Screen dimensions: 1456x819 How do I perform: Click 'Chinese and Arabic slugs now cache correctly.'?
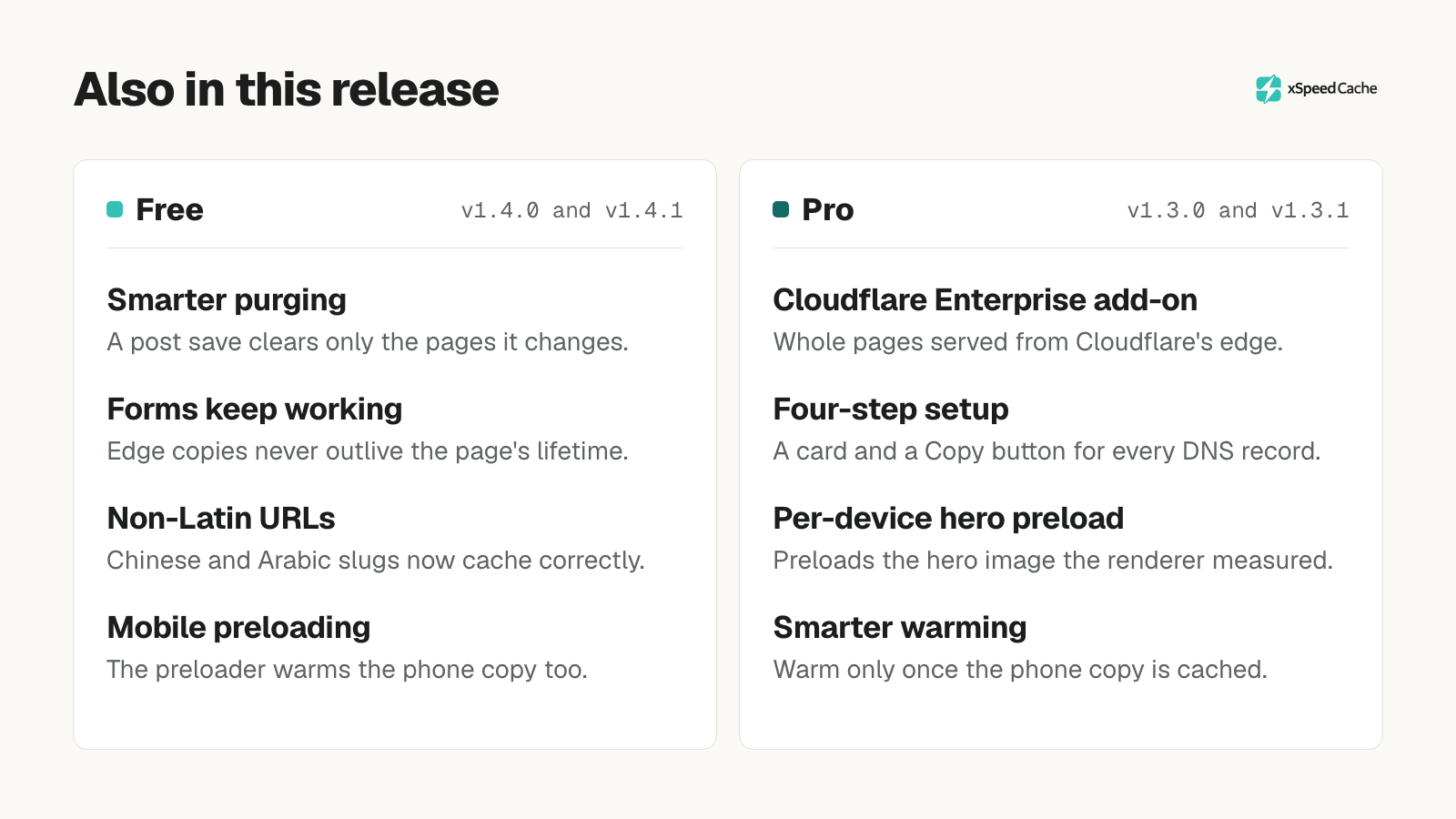376,561
